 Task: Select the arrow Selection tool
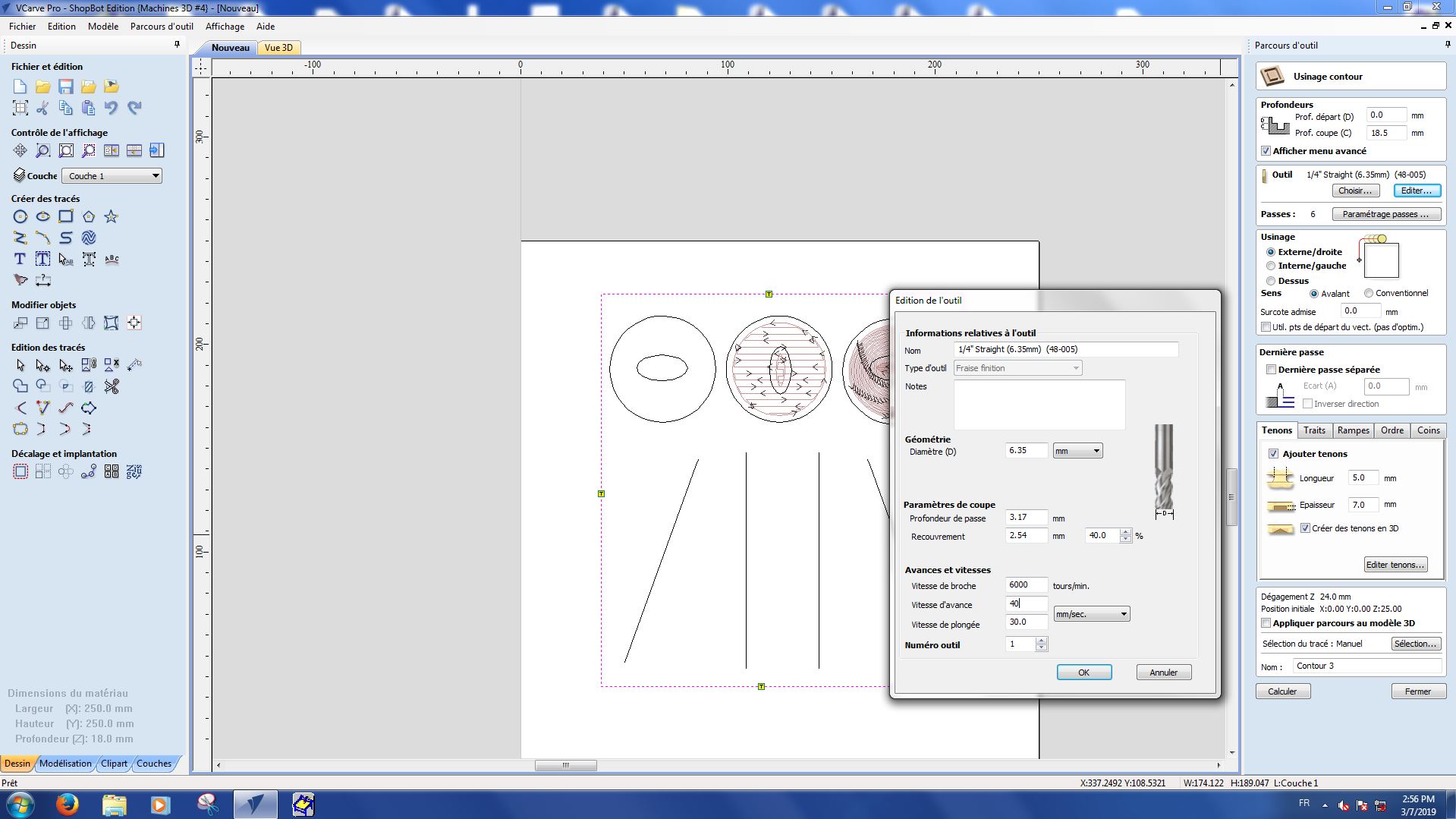coord(20,365)
